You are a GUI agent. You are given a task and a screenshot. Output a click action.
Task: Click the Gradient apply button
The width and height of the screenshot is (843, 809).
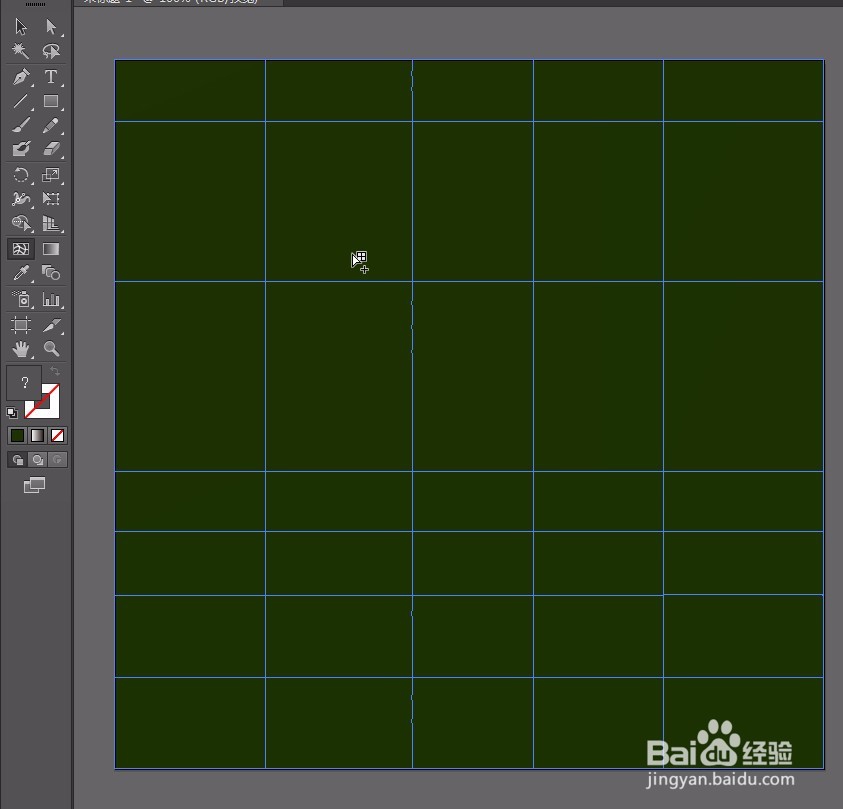pyautogui.click(x=37, y=435)
